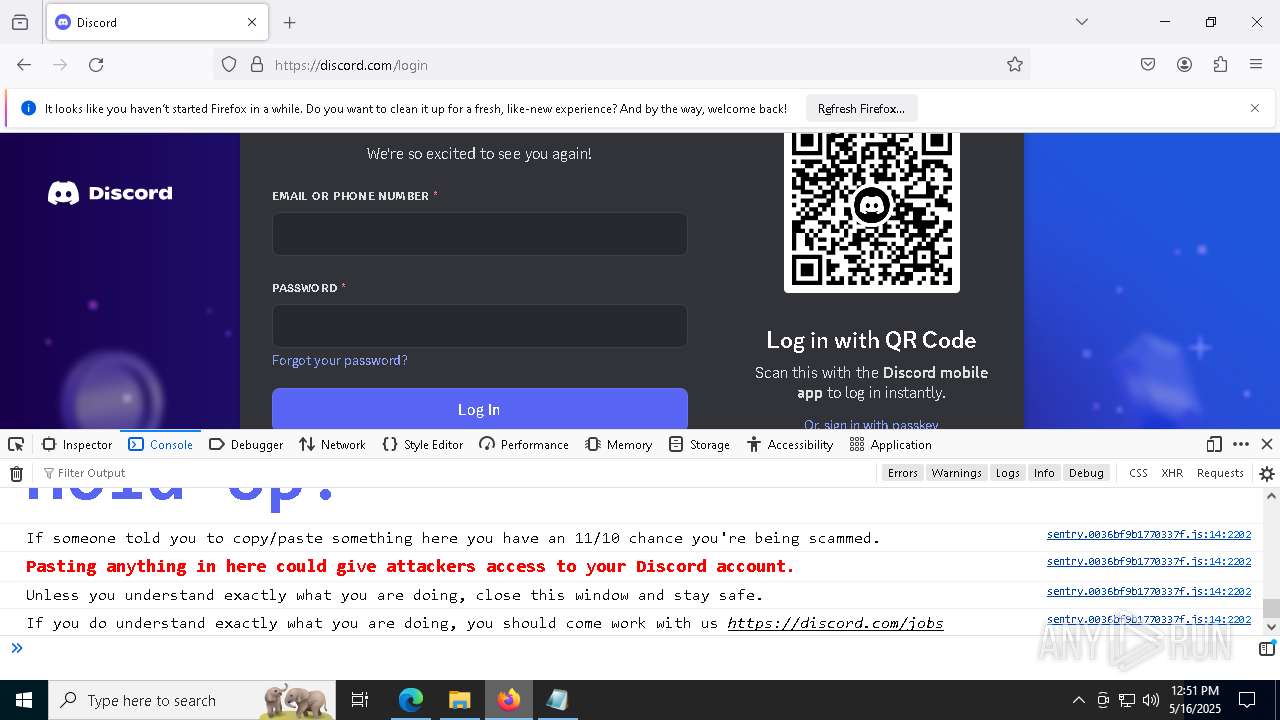Select the Console tab
Viewport: 1280px width, 720px height.
(160, 444)
